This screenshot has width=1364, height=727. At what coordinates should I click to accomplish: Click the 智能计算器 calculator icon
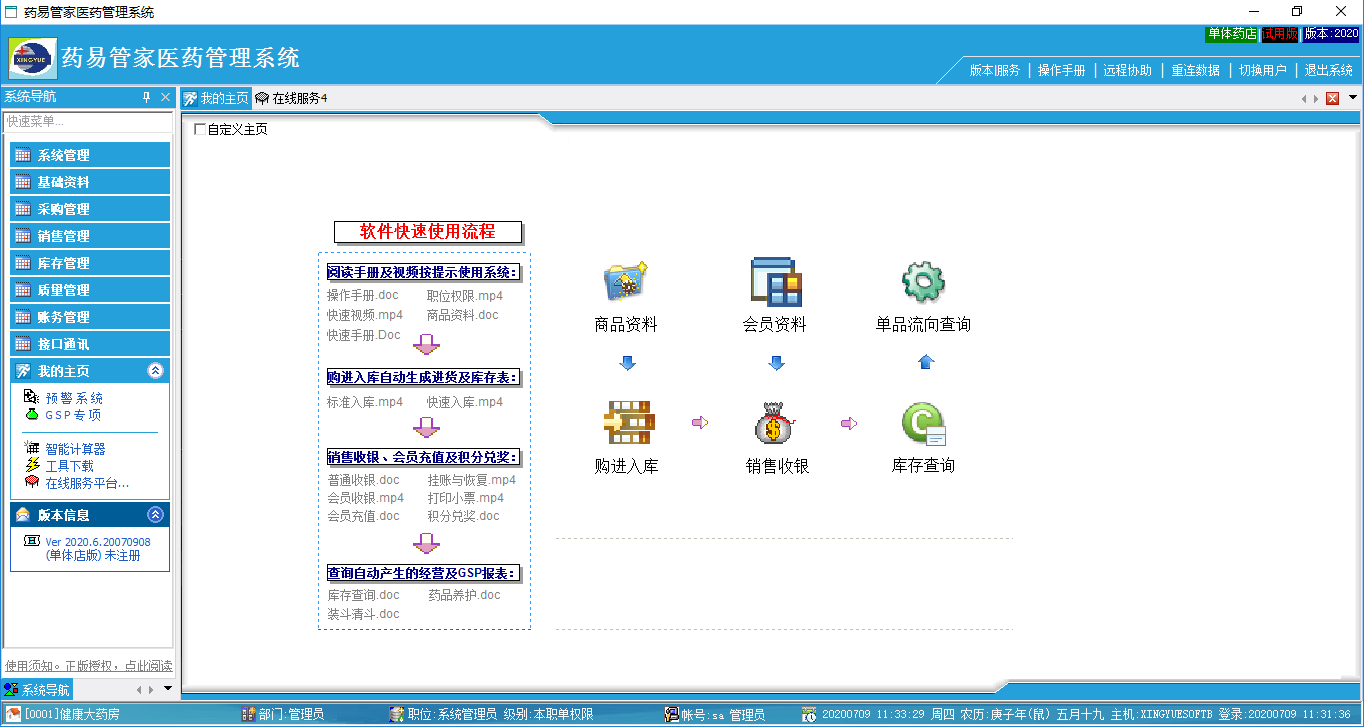[x=31, y=448]
